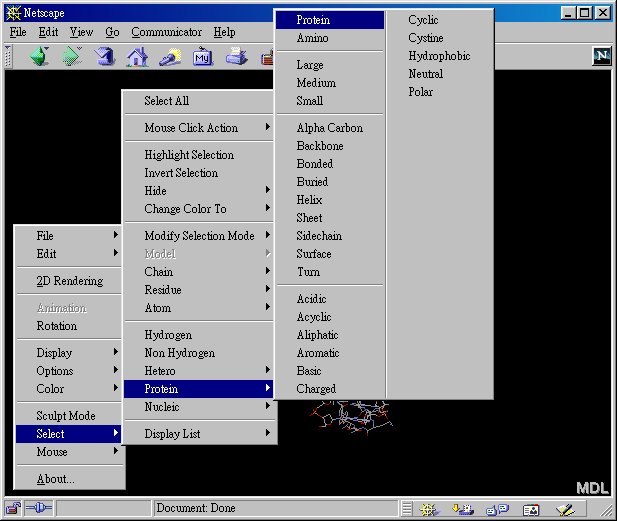Expand the Hetero submenu
Screen dimensions: 617x521
click(199, 371)
